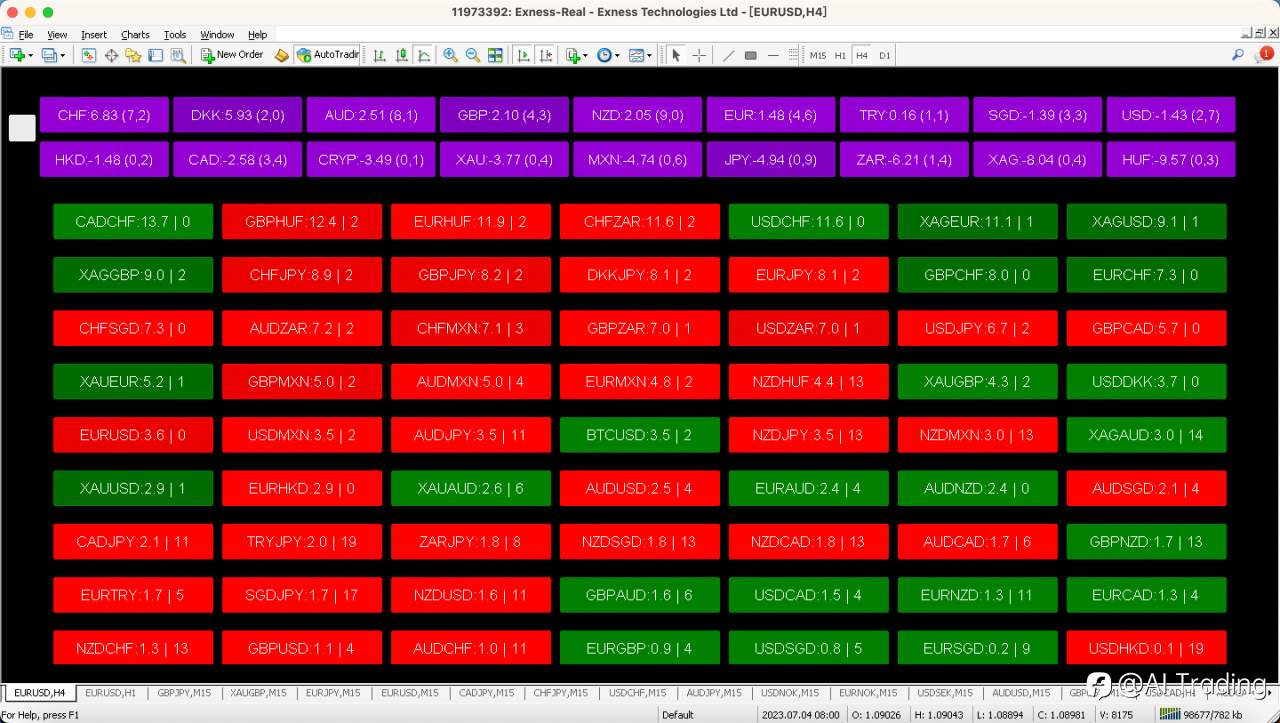Open the Navigator favorites folder icon
1280x723 pixels.
tap(133, 55)
